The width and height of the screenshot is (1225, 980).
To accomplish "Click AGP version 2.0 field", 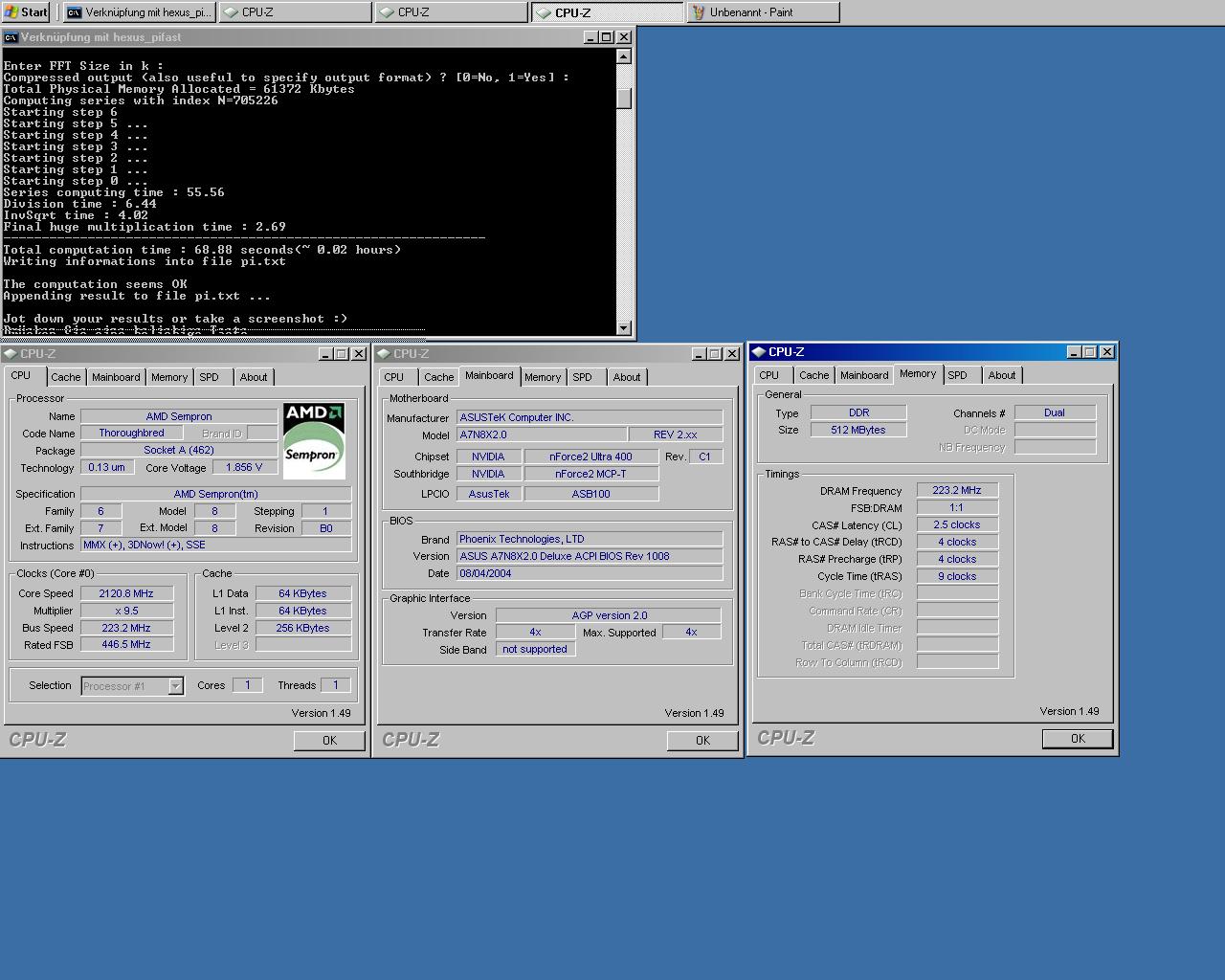I will point(609,615).
